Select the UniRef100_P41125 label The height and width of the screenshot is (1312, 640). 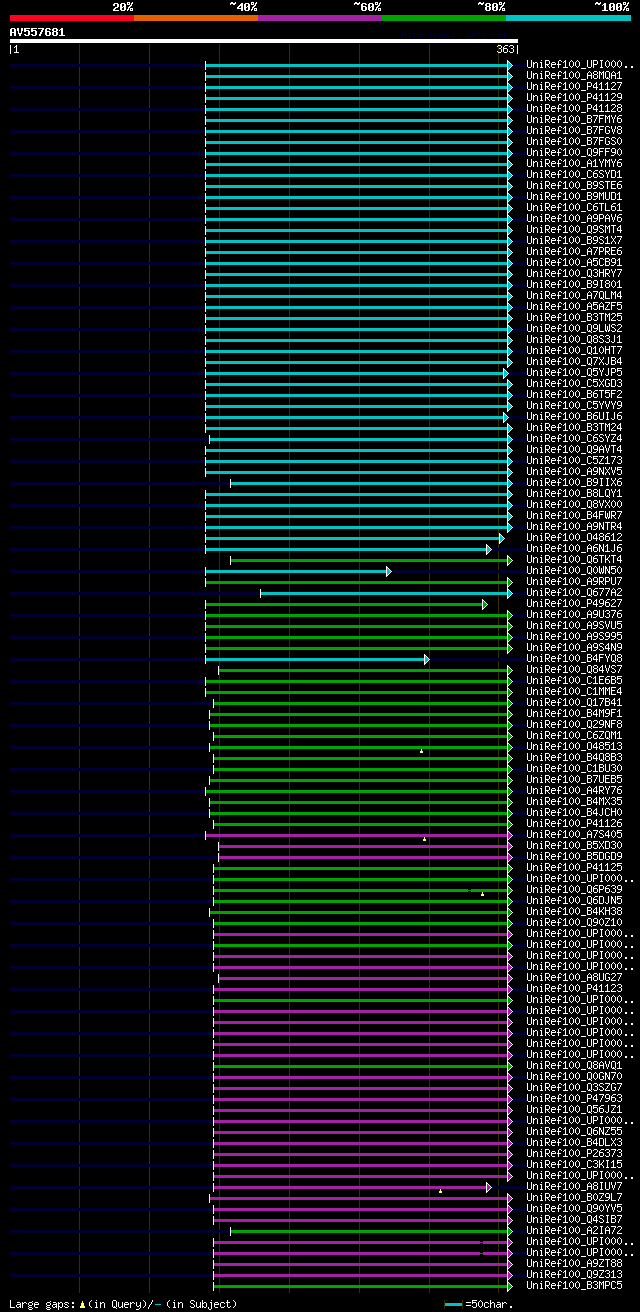574,868
